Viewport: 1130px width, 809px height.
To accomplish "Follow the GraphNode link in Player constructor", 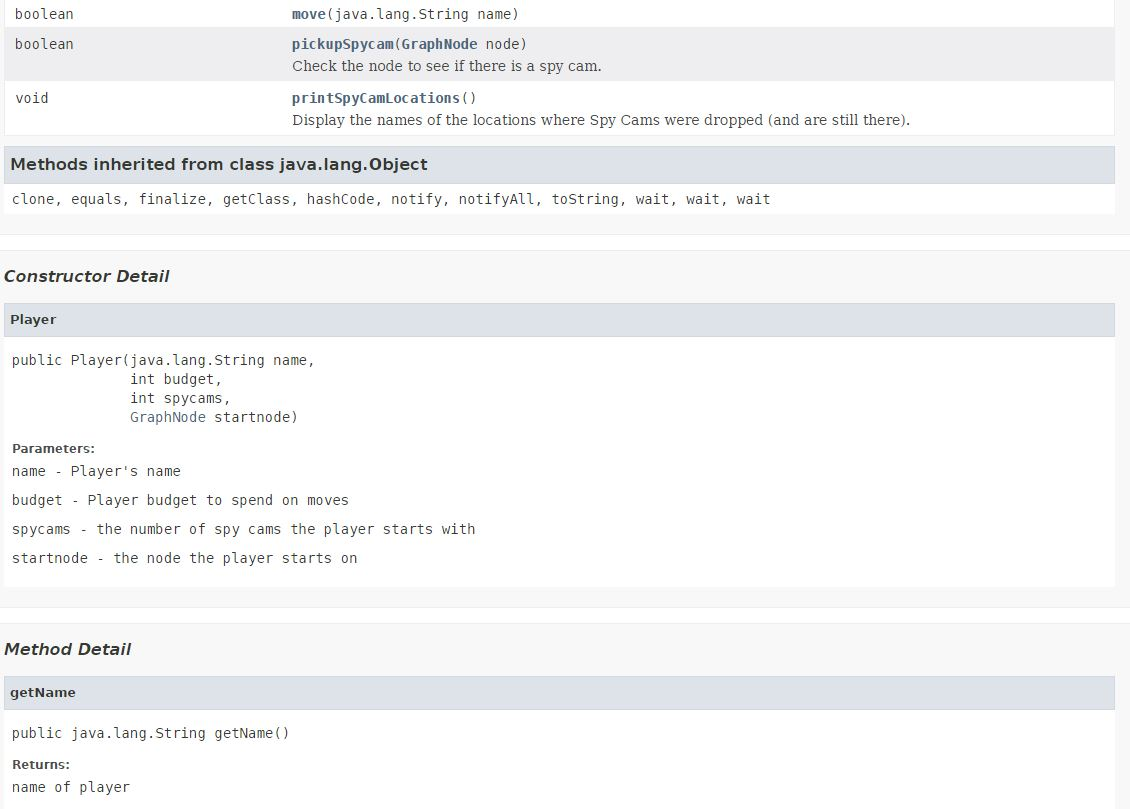I will point(167,417).
